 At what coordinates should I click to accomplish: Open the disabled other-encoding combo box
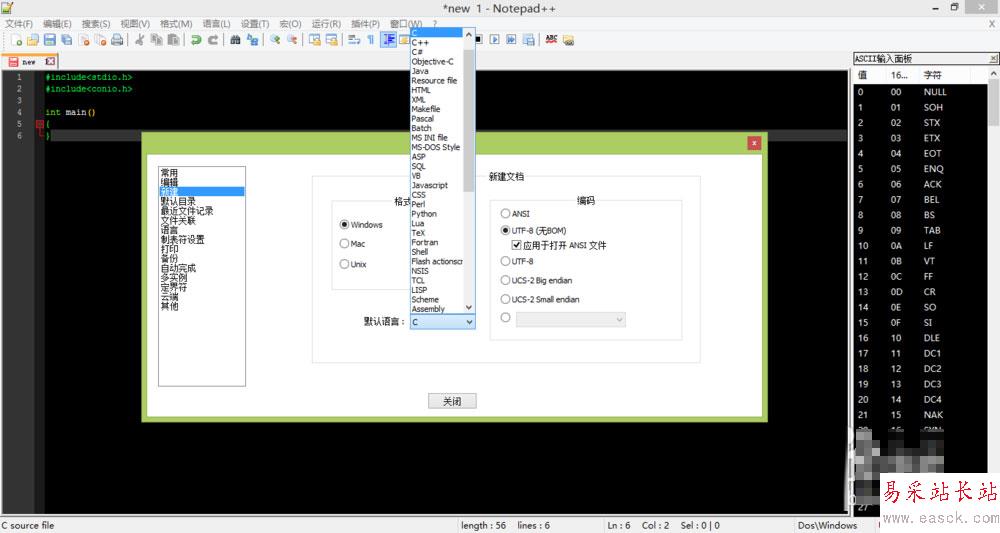tap(571, 319)
